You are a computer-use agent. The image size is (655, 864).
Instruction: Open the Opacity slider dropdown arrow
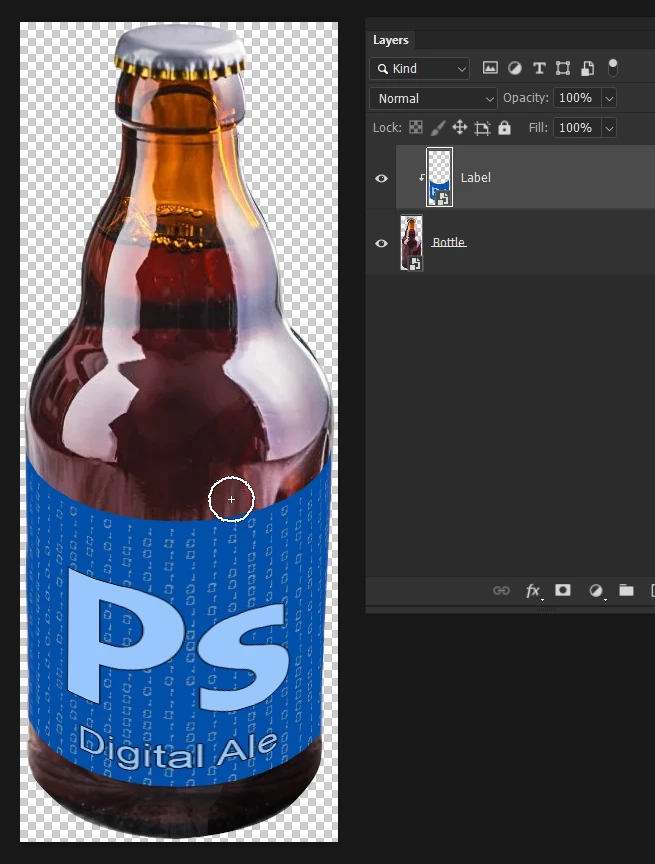[609, 98]
